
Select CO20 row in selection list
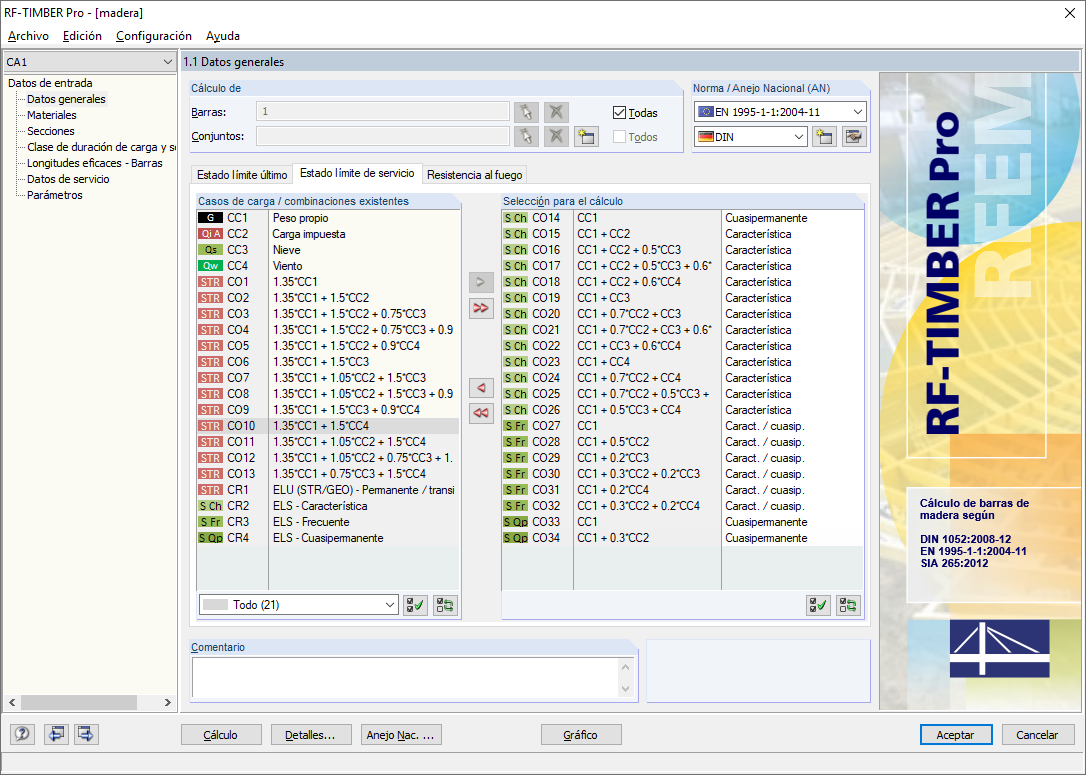click(682, 314)
